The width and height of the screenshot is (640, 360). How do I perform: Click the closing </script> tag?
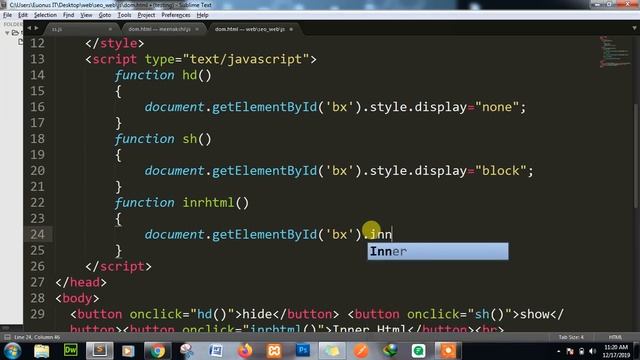pyautogui.click(x=118, y=266)
